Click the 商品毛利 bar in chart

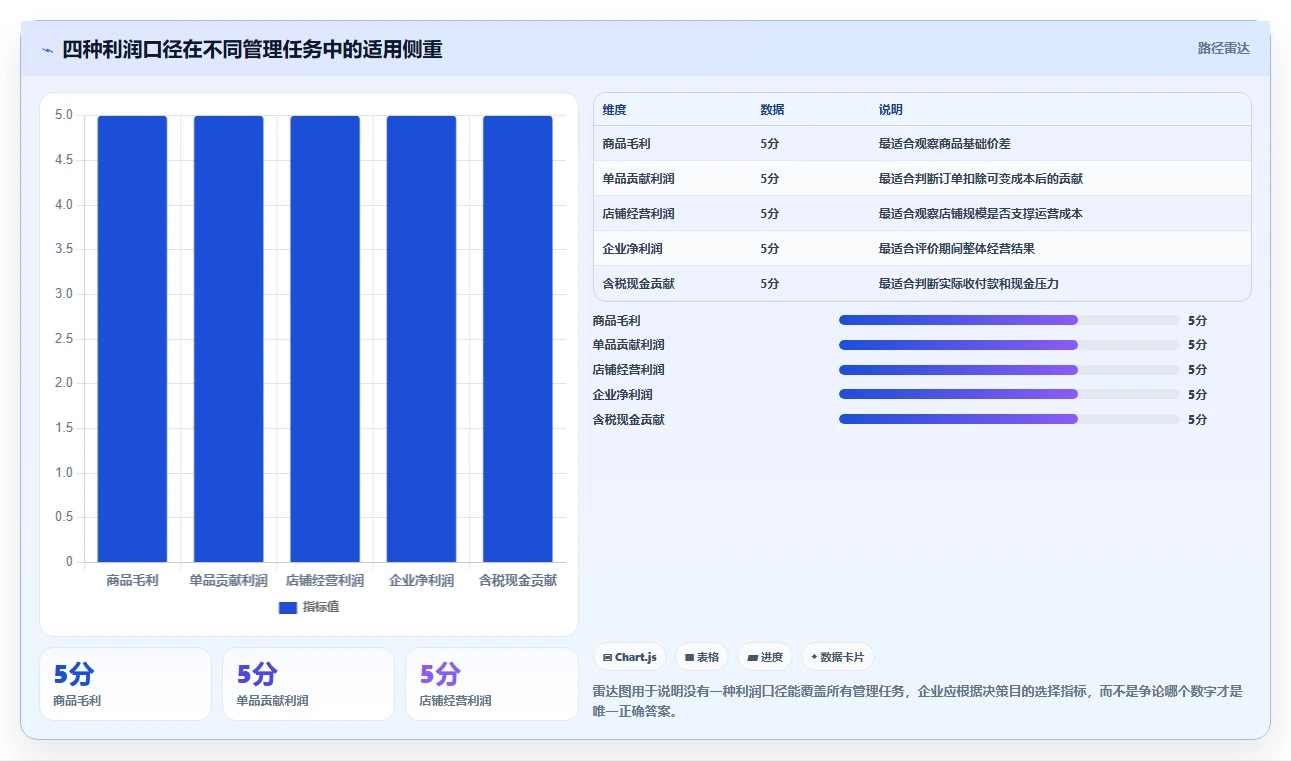click(132, 339)
